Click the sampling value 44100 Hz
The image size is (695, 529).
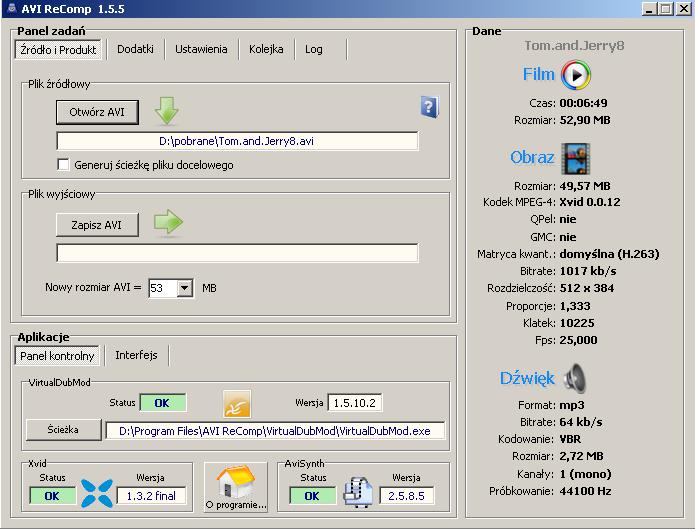pyautogui.click(x=585, y=491)
